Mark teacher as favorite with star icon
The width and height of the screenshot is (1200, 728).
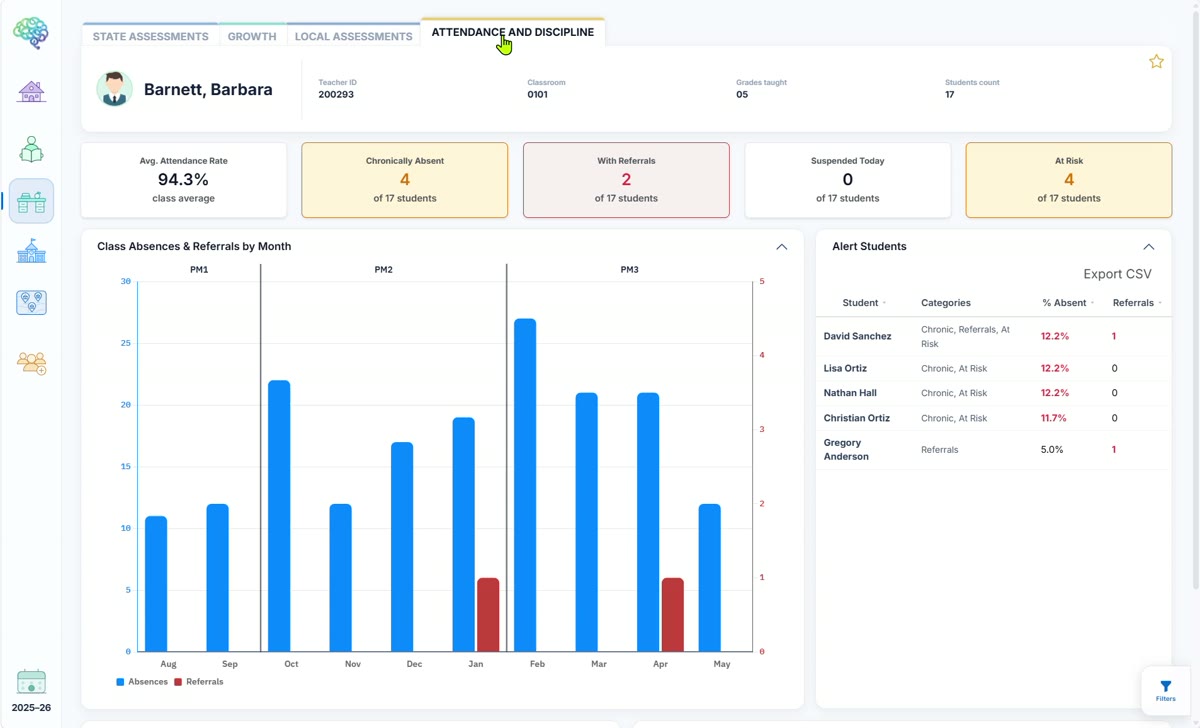(x=1156, y=62)
